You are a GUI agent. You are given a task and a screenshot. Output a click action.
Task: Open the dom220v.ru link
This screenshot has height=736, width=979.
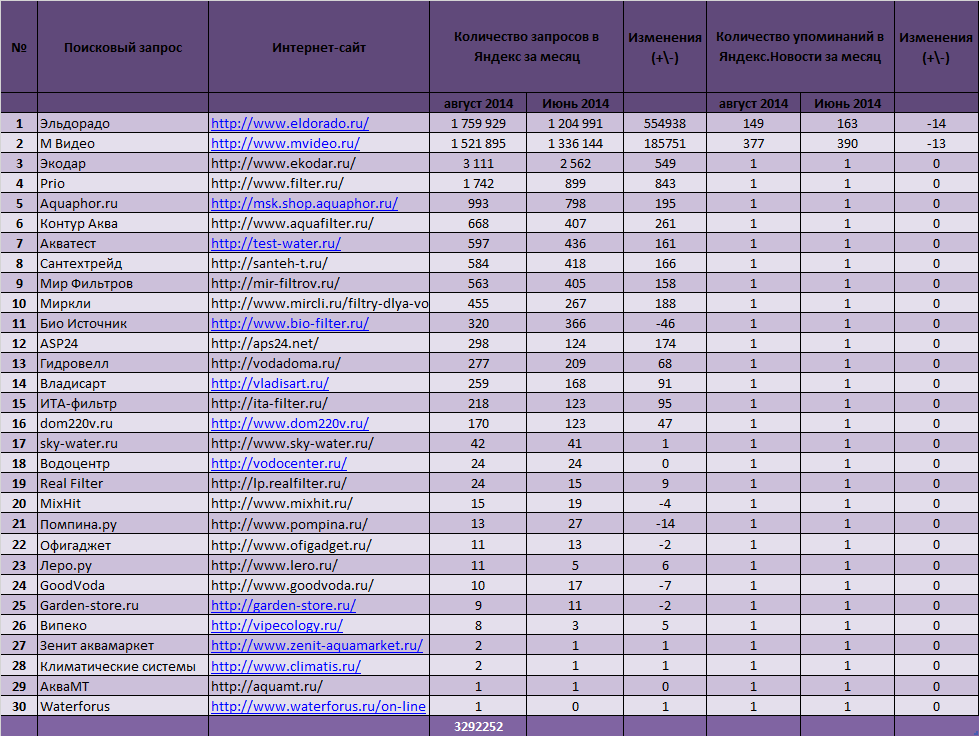pos(290,423)
